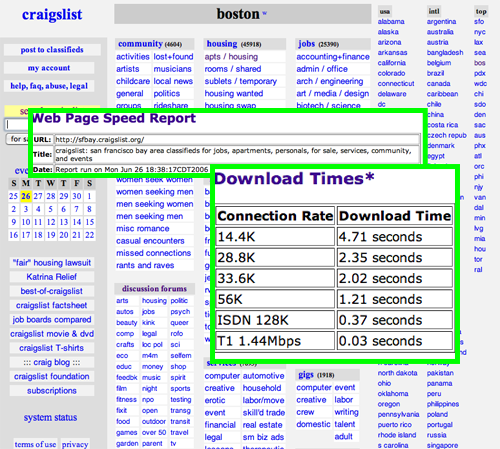Select calendar day 26
This screenshot has width=500, height=449.
(x=26, y=196)
